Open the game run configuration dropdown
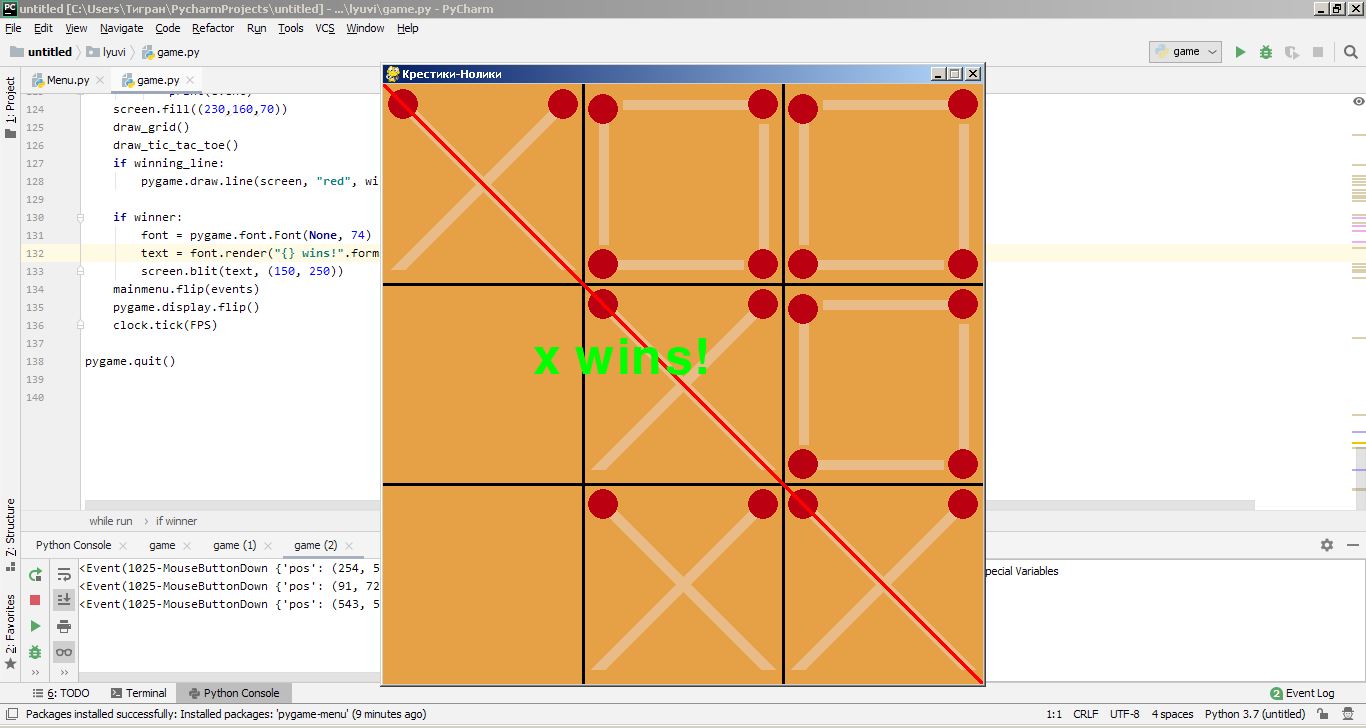 1186,52
